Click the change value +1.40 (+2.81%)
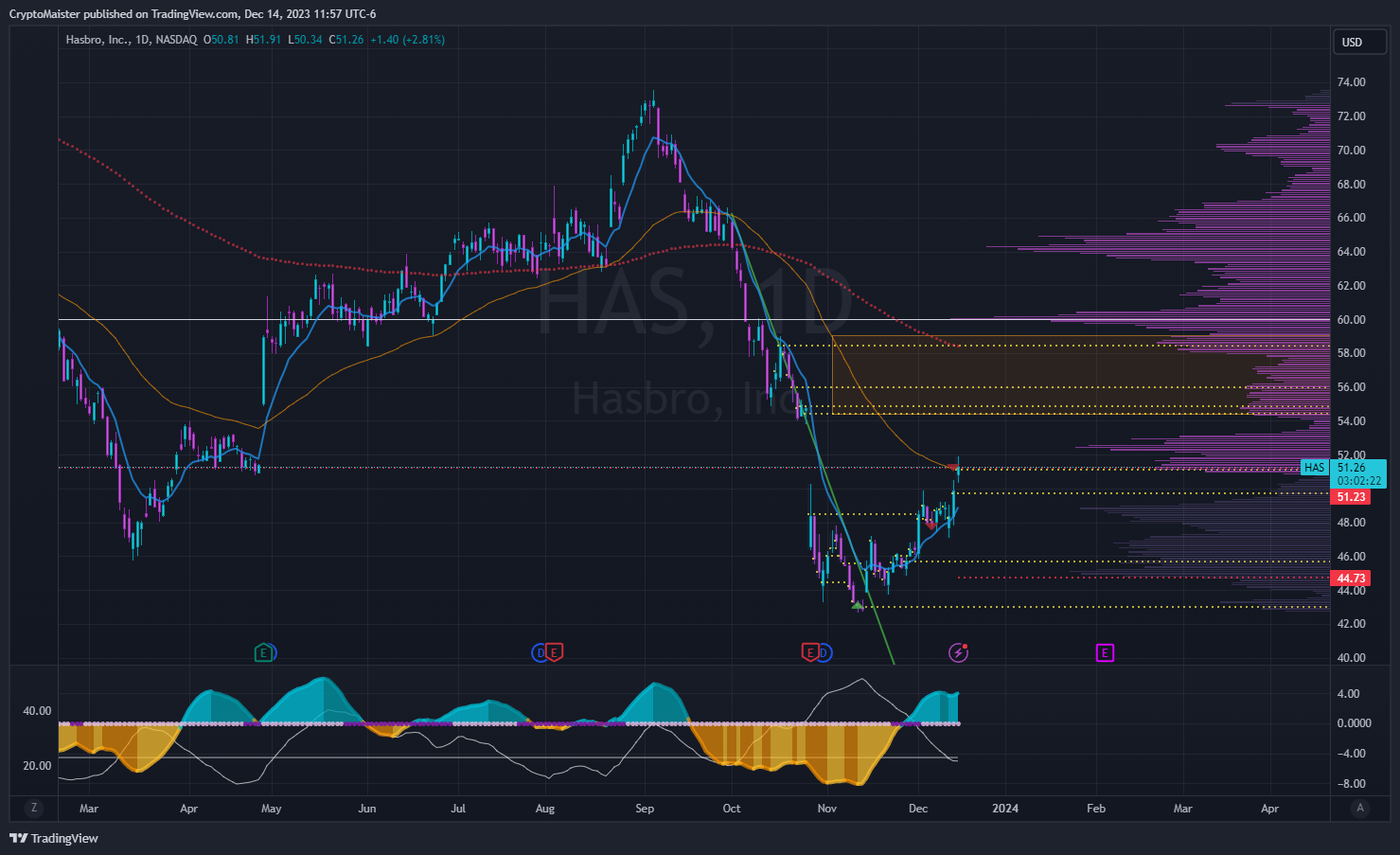The height and width of the screenshot is (855, 1400). (407, 40)
